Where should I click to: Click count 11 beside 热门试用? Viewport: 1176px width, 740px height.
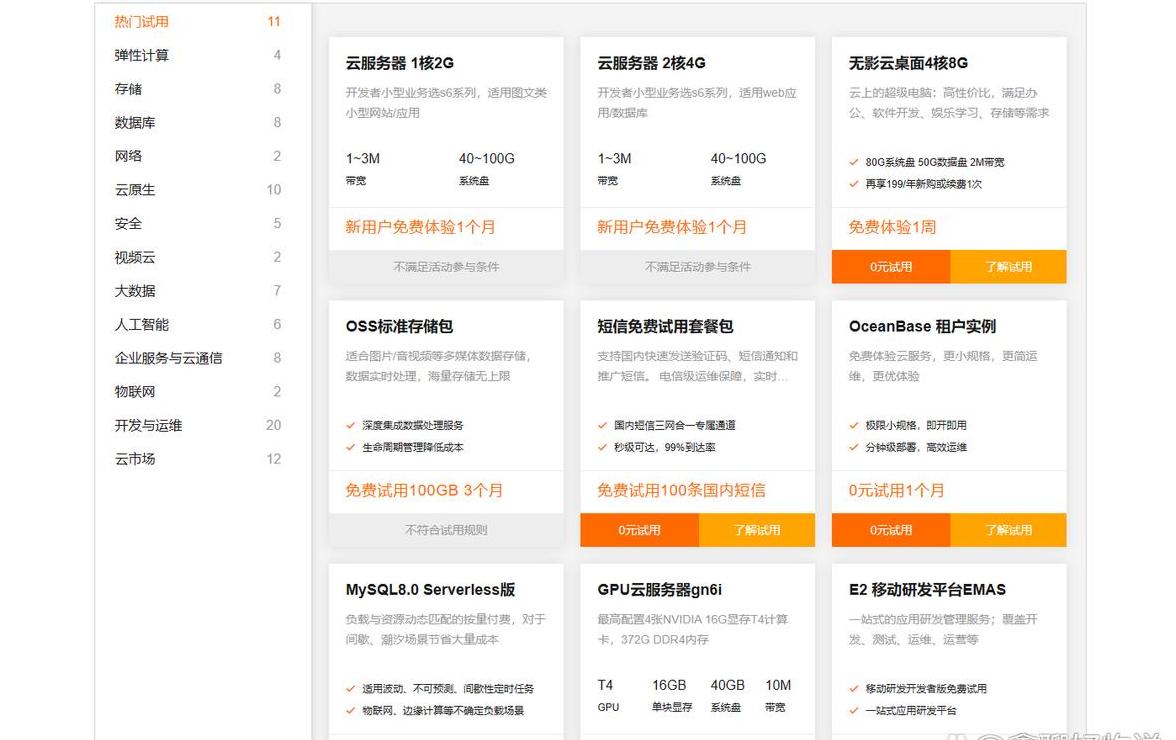pyautogui.click(x=274, y=22)
